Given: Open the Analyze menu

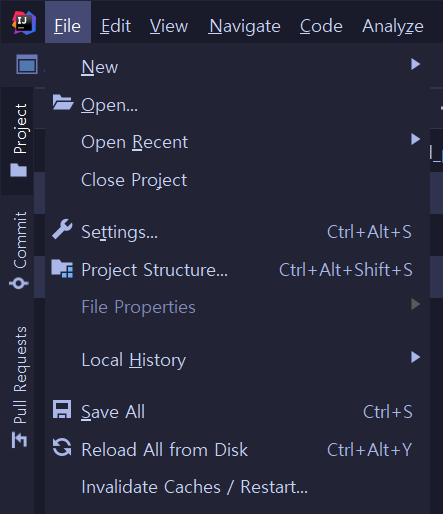Looking at the screenshot, I should pyautogui.click(x=393, y=26).
